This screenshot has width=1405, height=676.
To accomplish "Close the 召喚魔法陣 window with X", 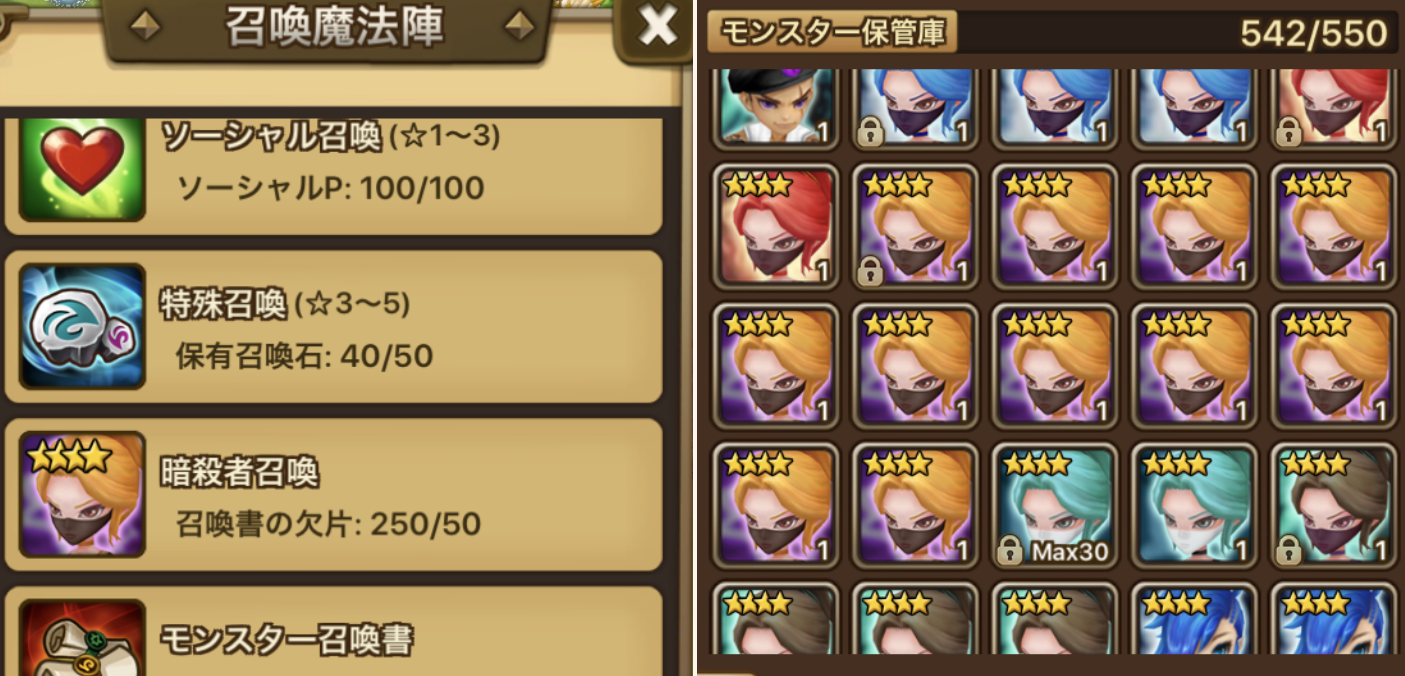I will tap(657, 28).
